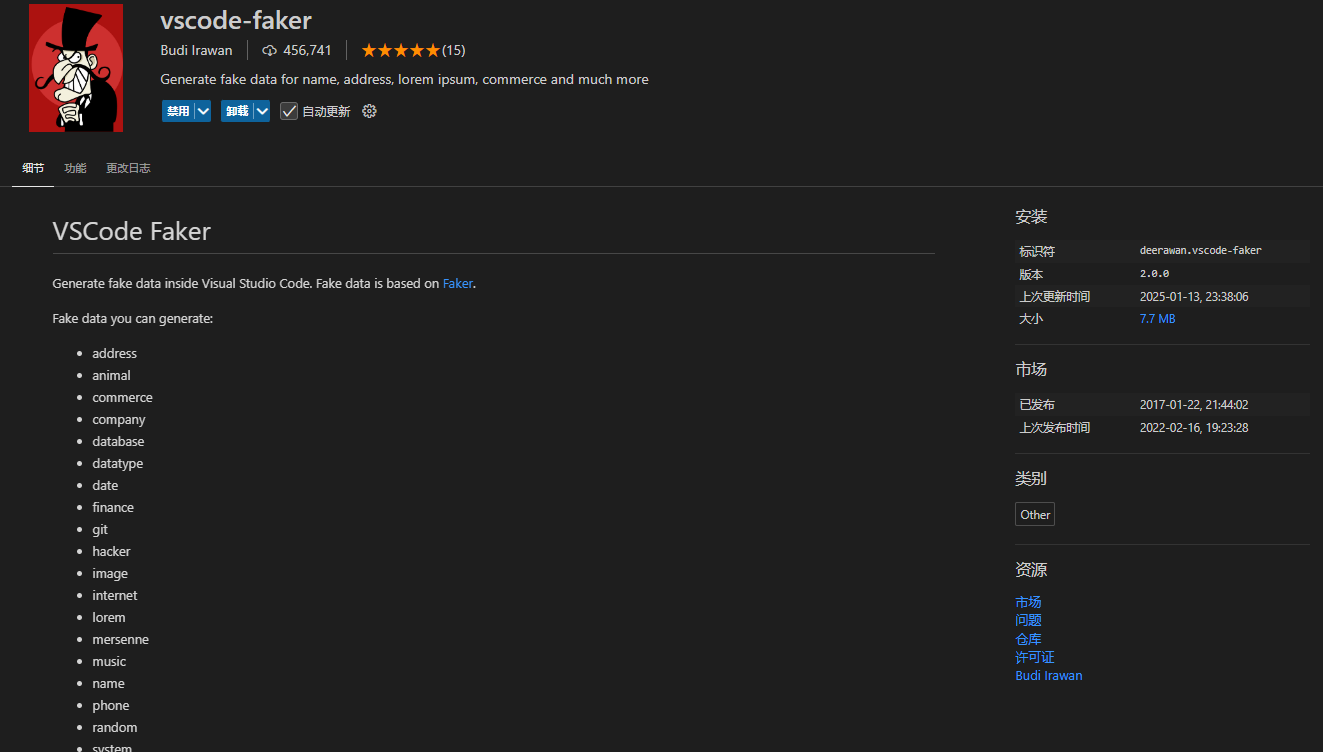
Task: Switch to the 功能 features tab
Action: 75,168
